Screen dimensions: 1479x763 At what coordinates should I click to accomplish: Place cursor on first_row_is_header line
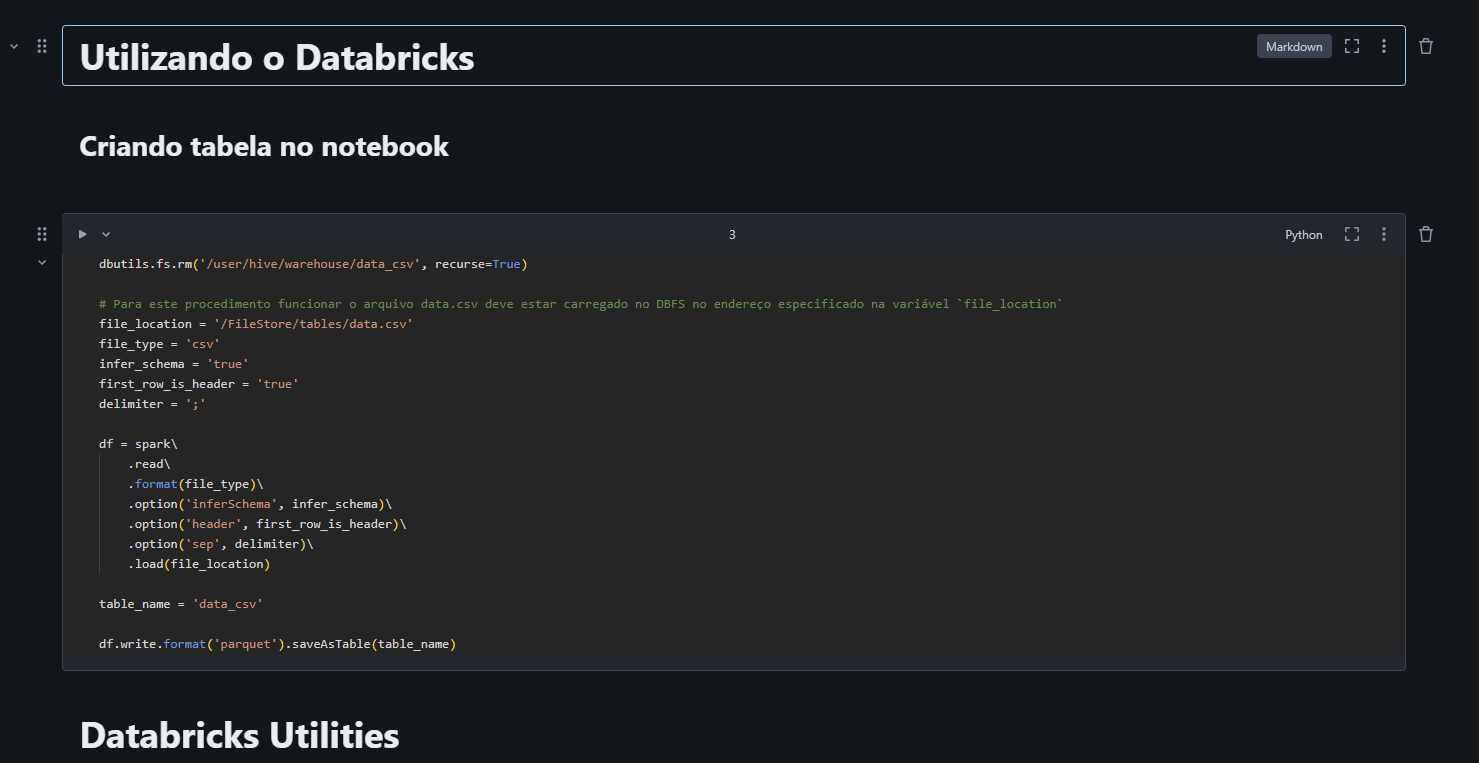(199, 384)
